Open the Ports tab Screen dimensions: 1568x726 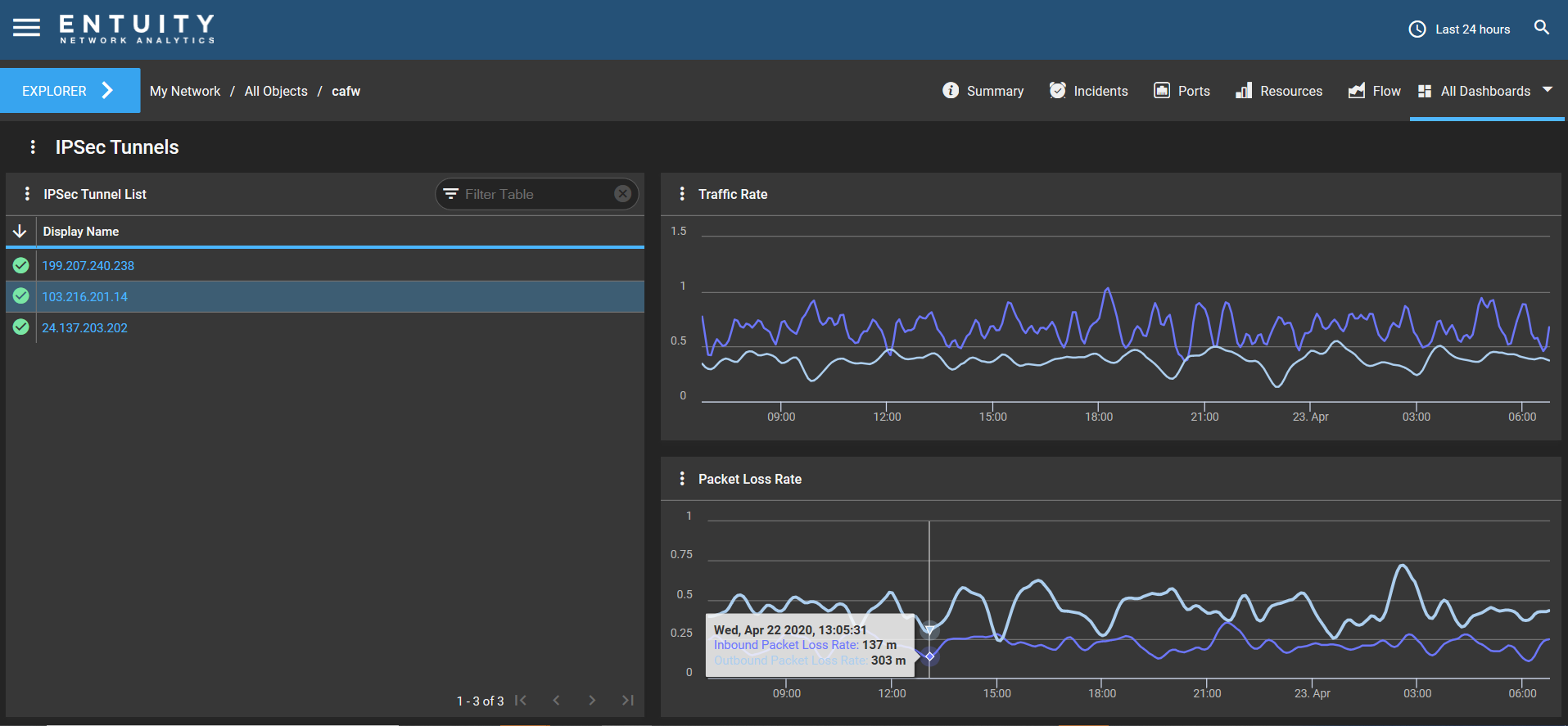click(x=1182, y=91)
